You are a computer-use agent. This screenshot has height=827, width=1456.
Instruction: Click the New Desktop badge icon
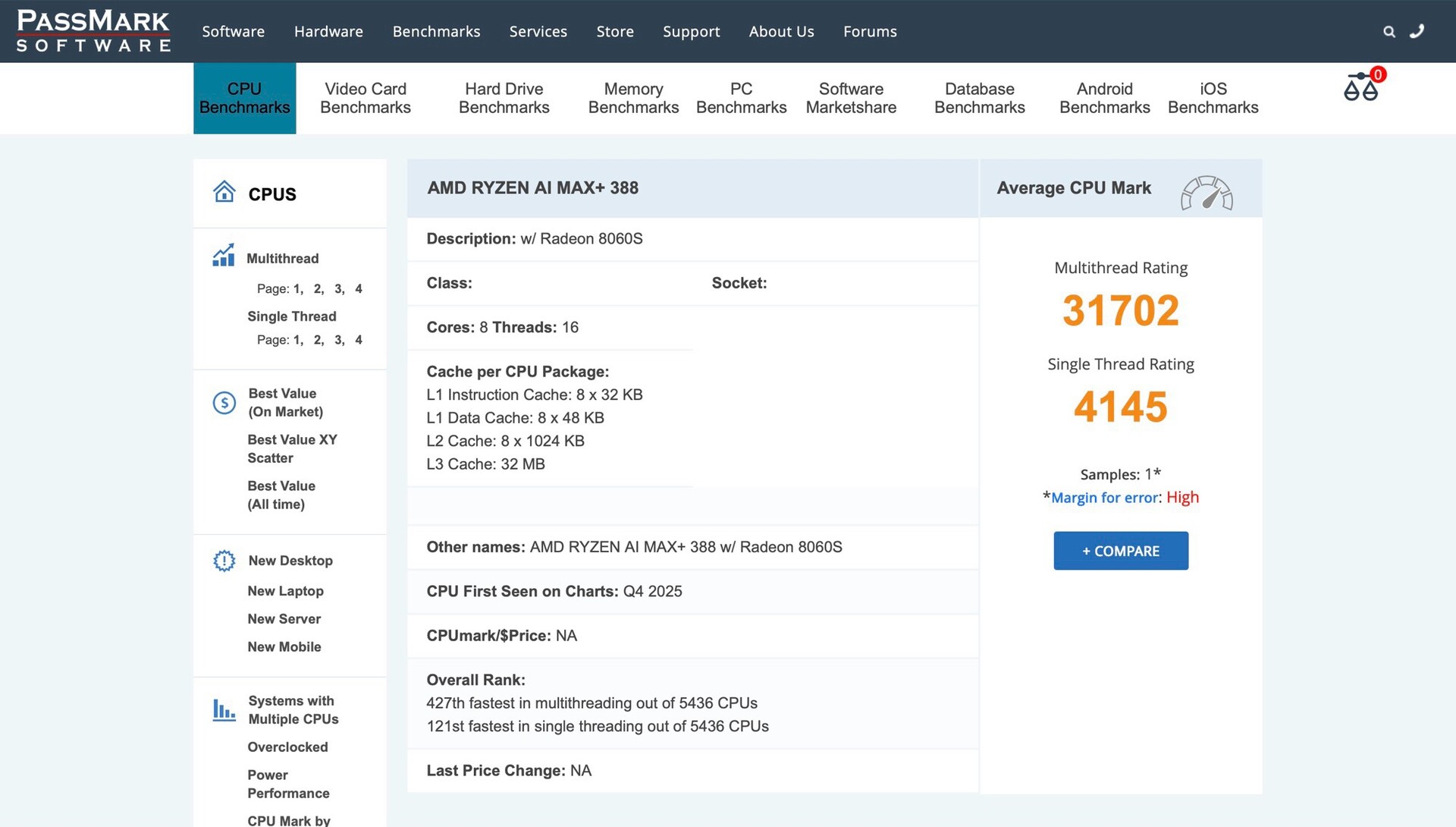[x=224, y=561]
